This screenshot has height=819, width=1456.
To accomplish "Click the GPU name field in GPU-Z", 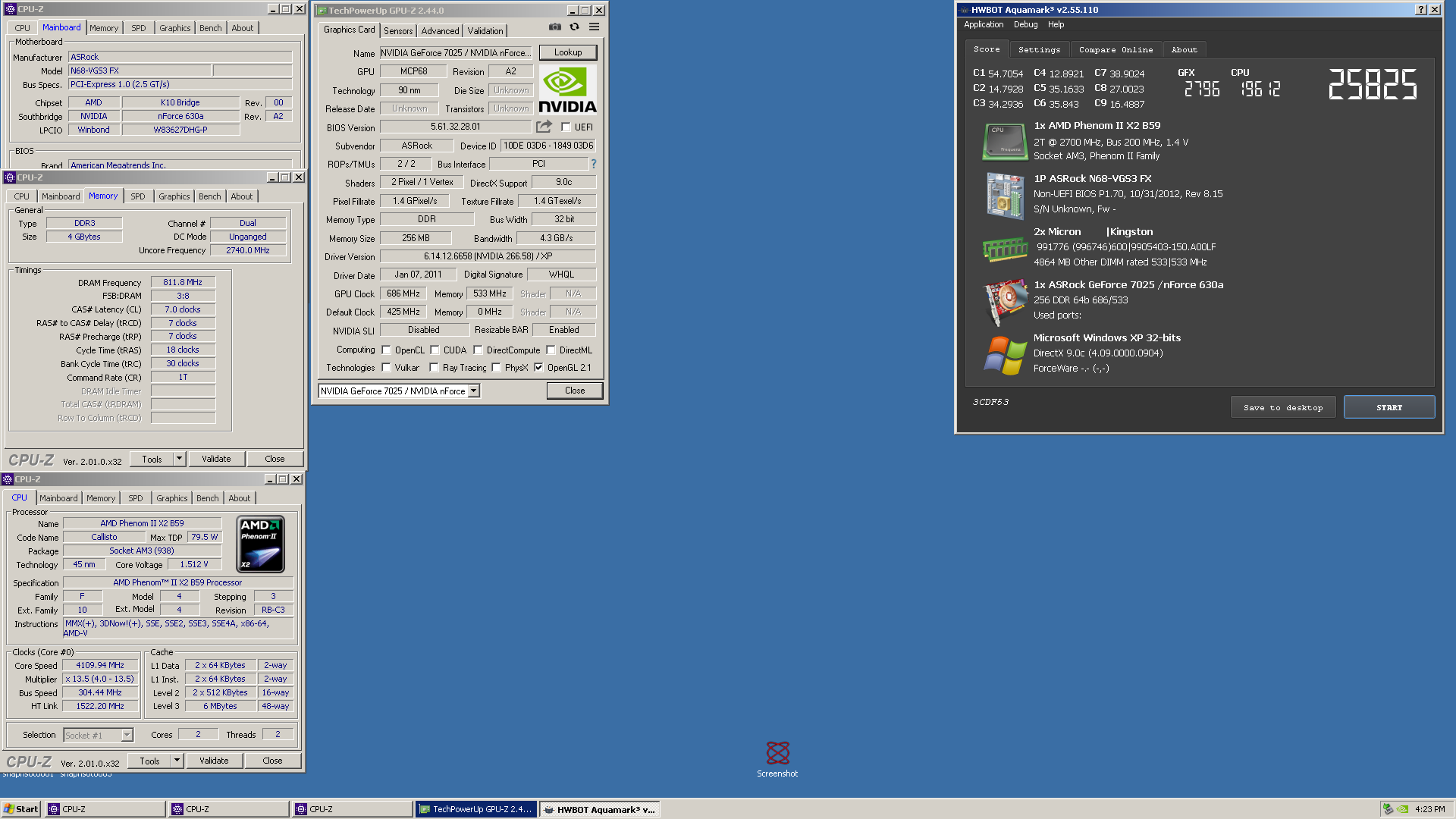I will (x=456, y=53).
